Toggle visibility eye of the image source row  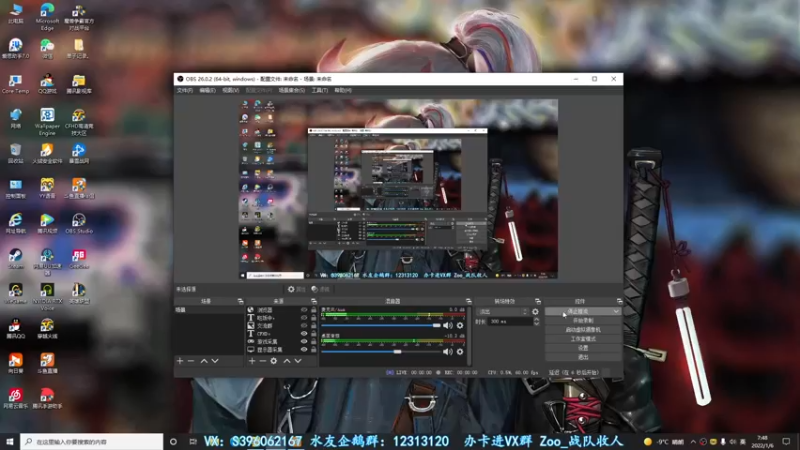(x=304, y=326)
